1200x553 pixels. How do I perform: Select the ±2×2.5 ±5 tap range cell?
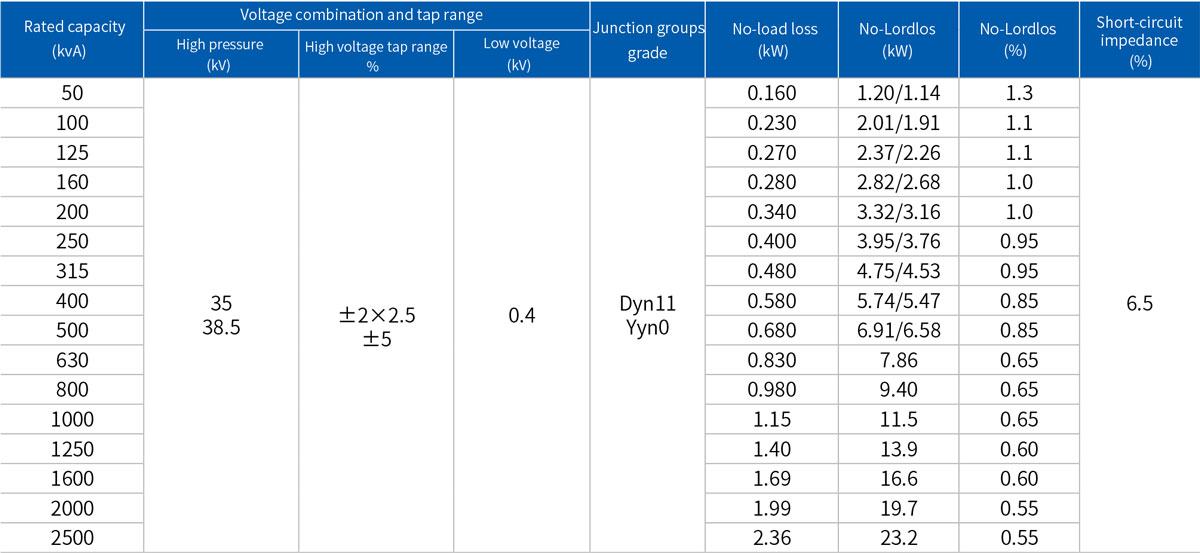pos(376,315)
